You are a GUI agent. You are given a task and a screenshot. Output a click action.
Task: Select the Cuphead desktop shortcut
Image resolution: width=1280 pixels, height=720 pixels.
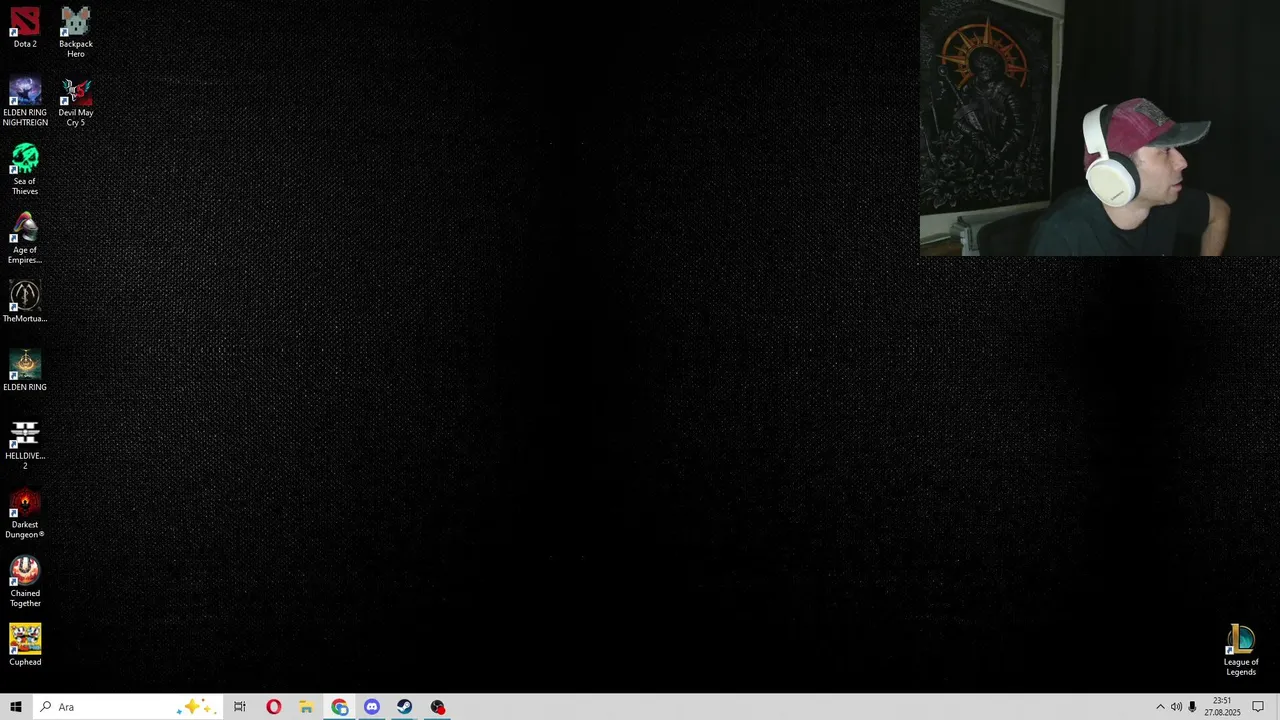[25, 646]
